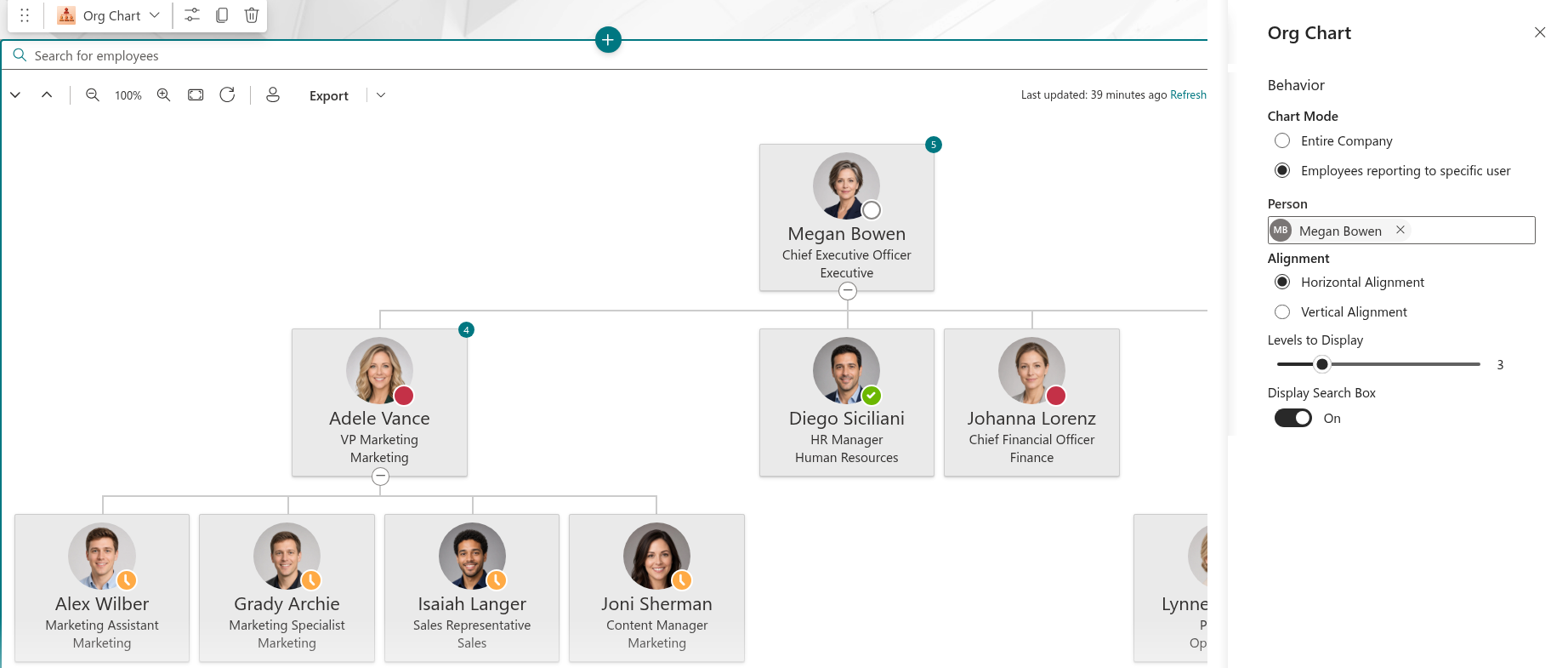Viewport: 1568px width, 668px height.
Task: Click Isaiah Langer's Sales Representative title
Action: pos(472,625)
